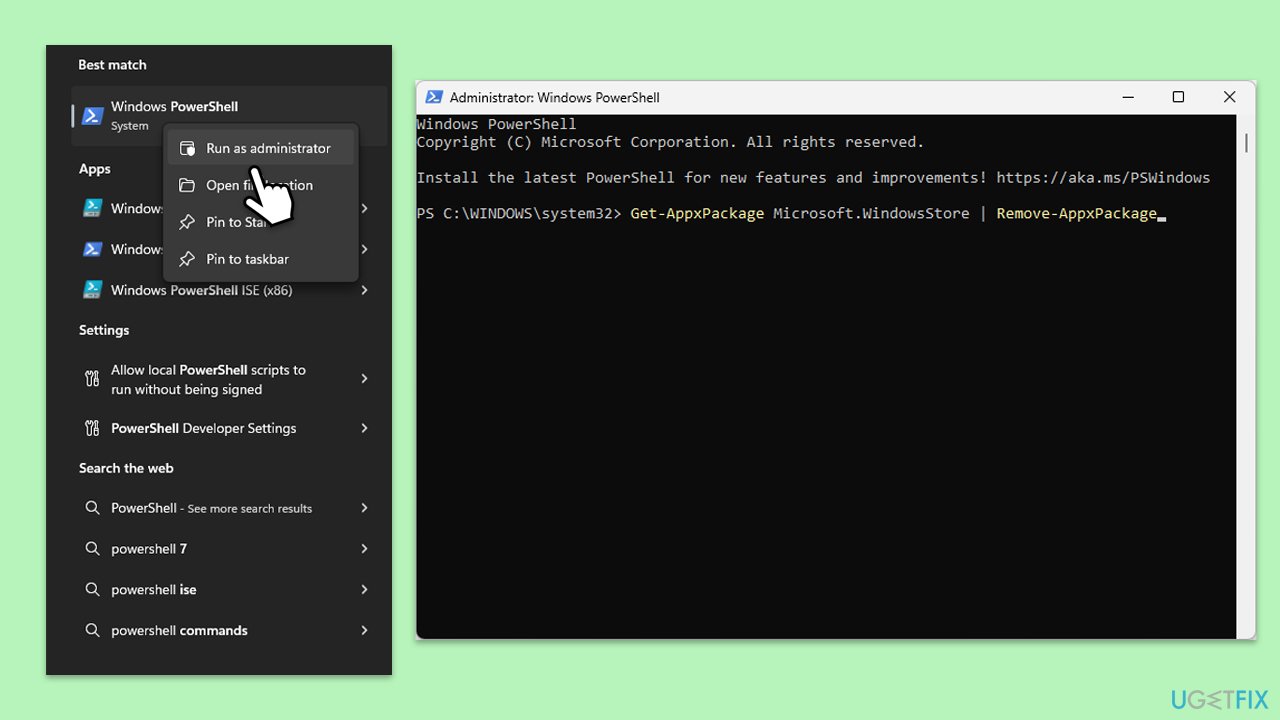Click the Windows PowerShell ISE (x86) app icon
Viewport: 1280px width, 720px height.
tap(93, 290)
